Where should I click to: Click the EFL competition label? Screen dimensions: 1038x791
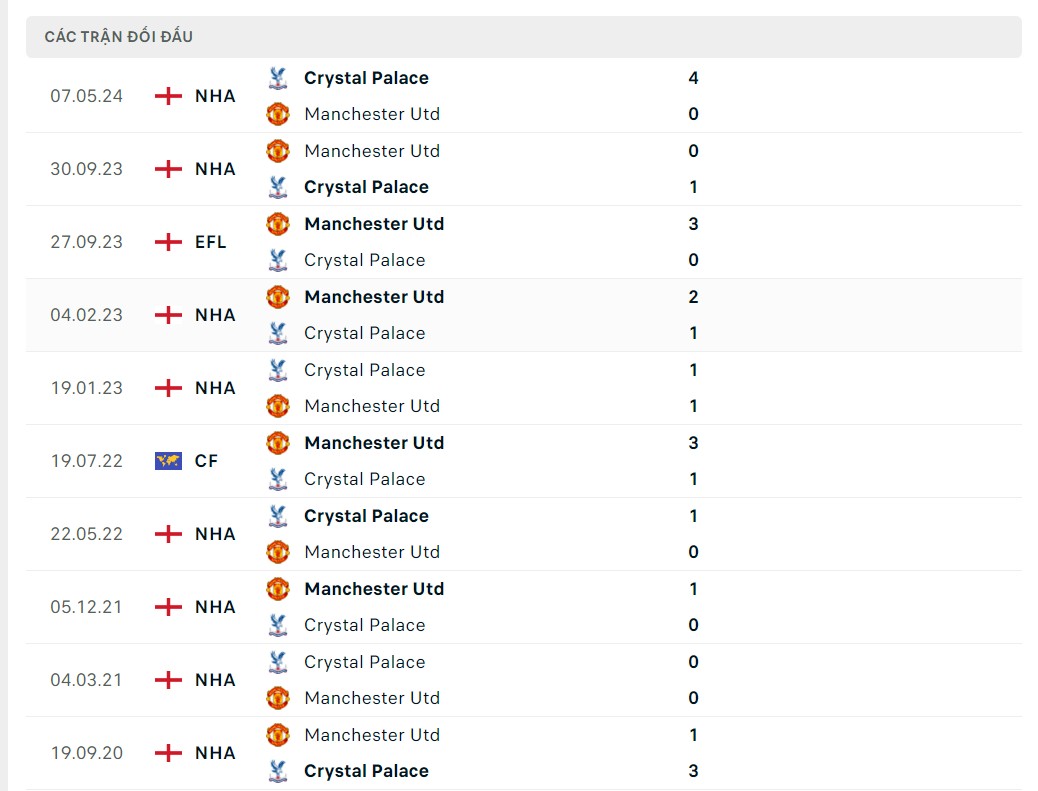point(211,242)
